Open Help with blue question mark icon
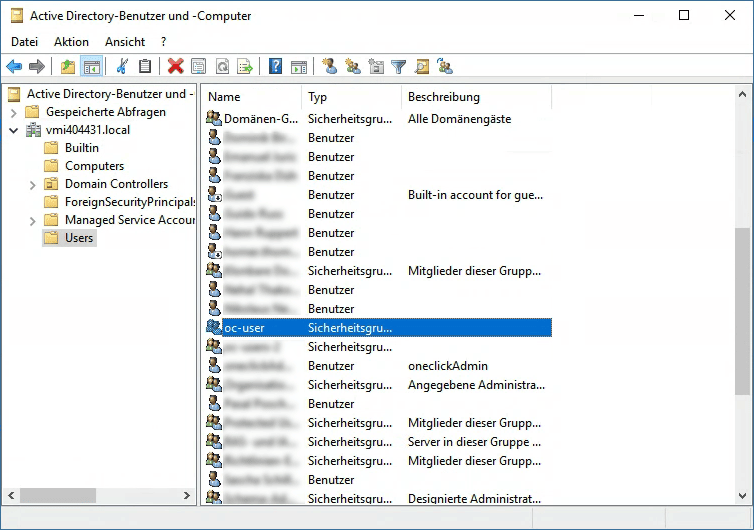 (275, 67)
